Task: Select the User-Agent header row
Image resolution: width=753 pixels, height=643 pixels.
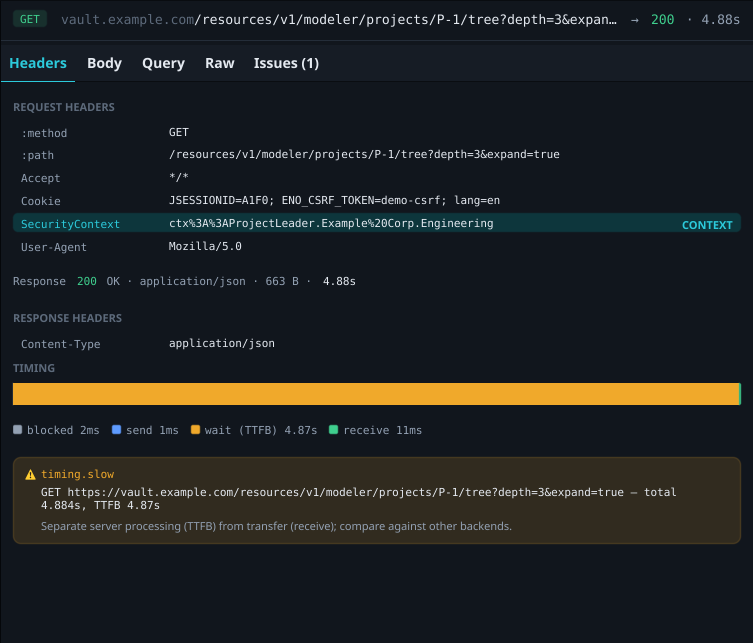Action: coord(376,246)
